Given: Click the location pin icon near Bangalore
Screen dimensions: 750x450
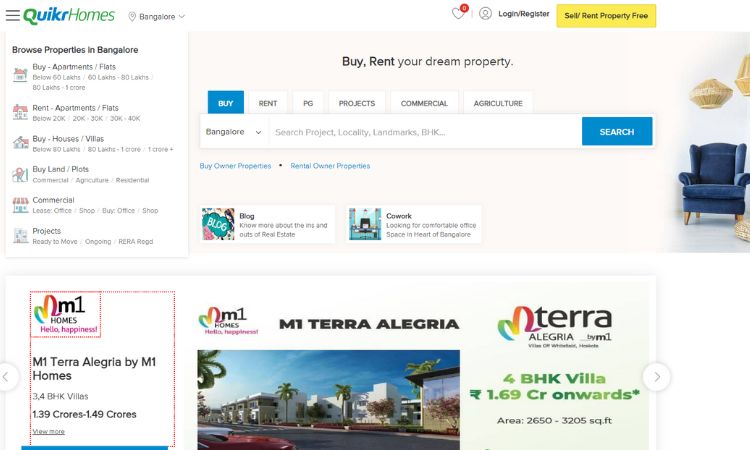Looking at the screenshot, I should pos(132,17).
